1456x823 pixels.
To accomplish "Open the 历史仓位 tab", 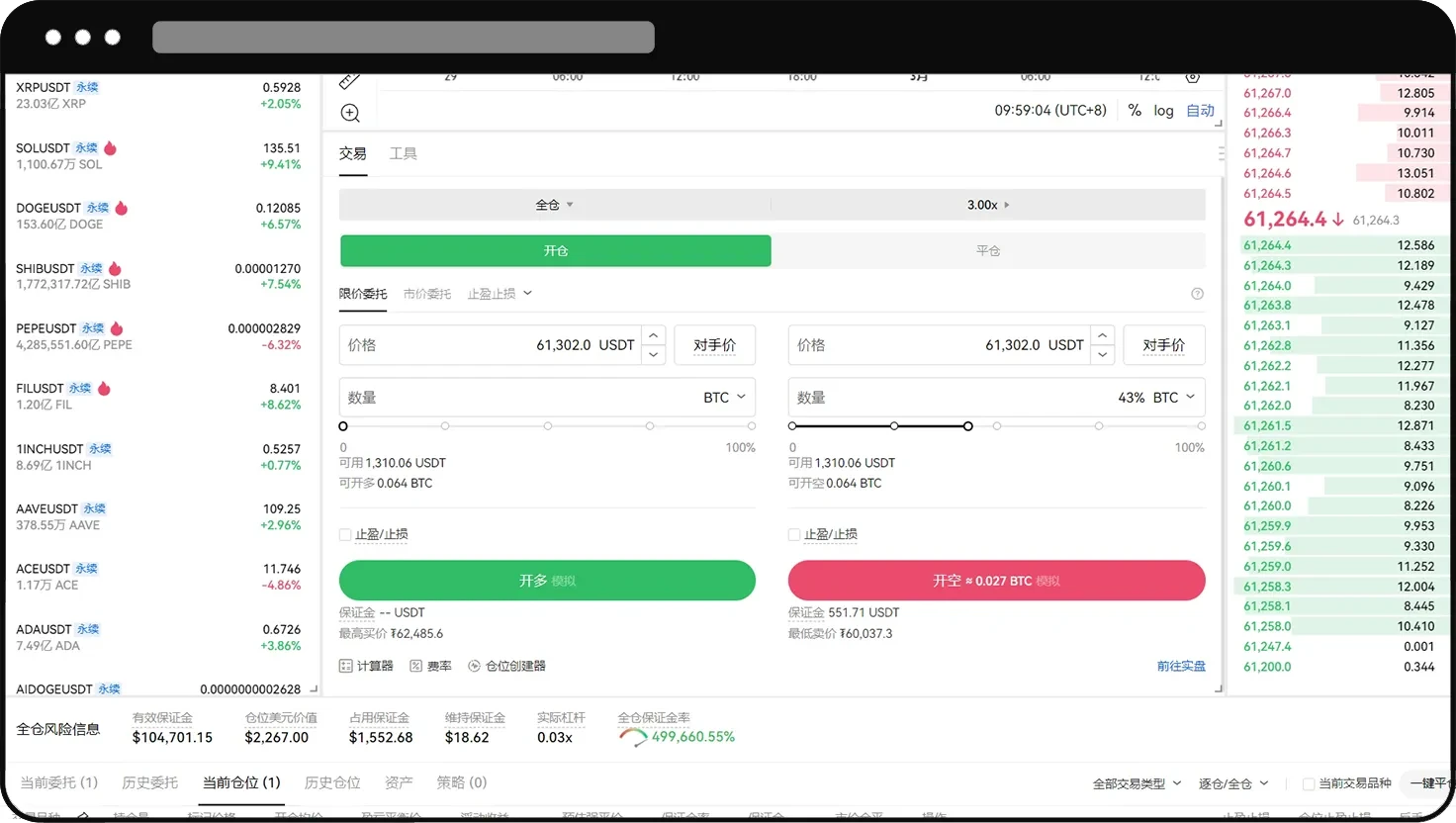I will (x=331, y=782).
